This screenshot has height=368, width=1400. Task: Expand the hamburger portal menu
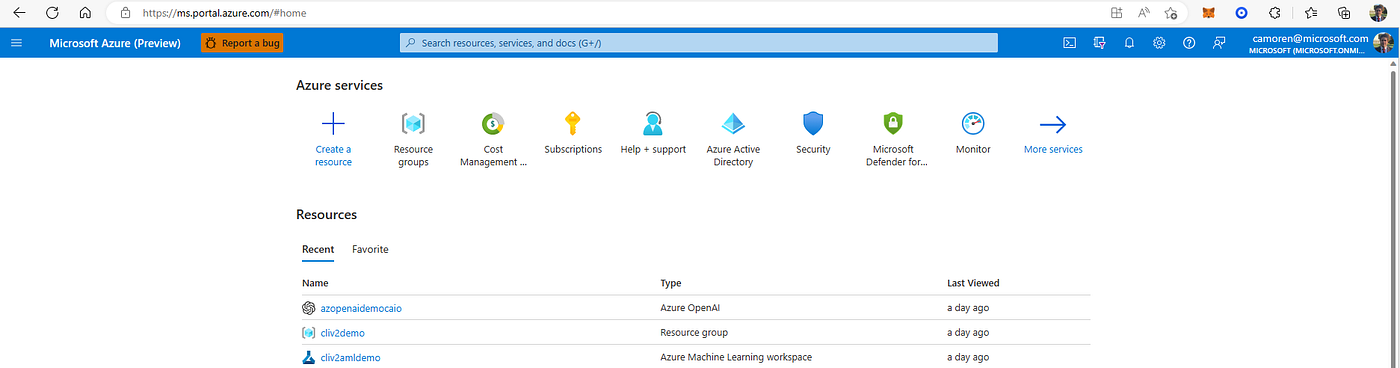click(16, 43)
